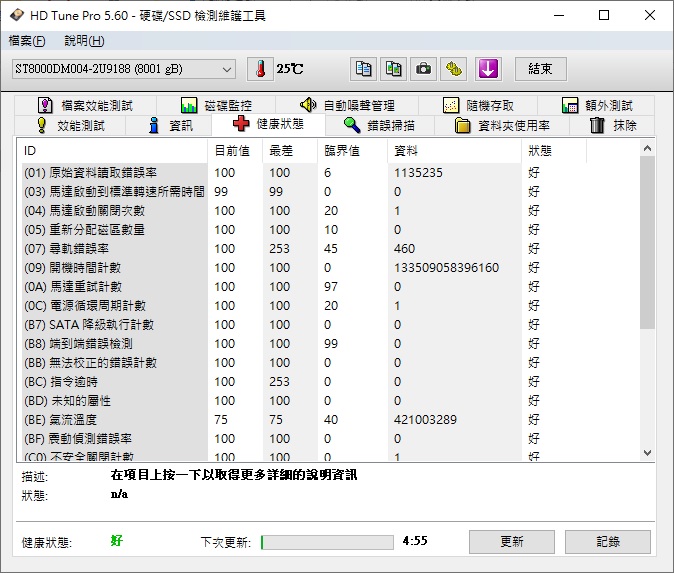Select row (BC) 指令逾時
Viewport: 674px width, 573px height.
331,382
